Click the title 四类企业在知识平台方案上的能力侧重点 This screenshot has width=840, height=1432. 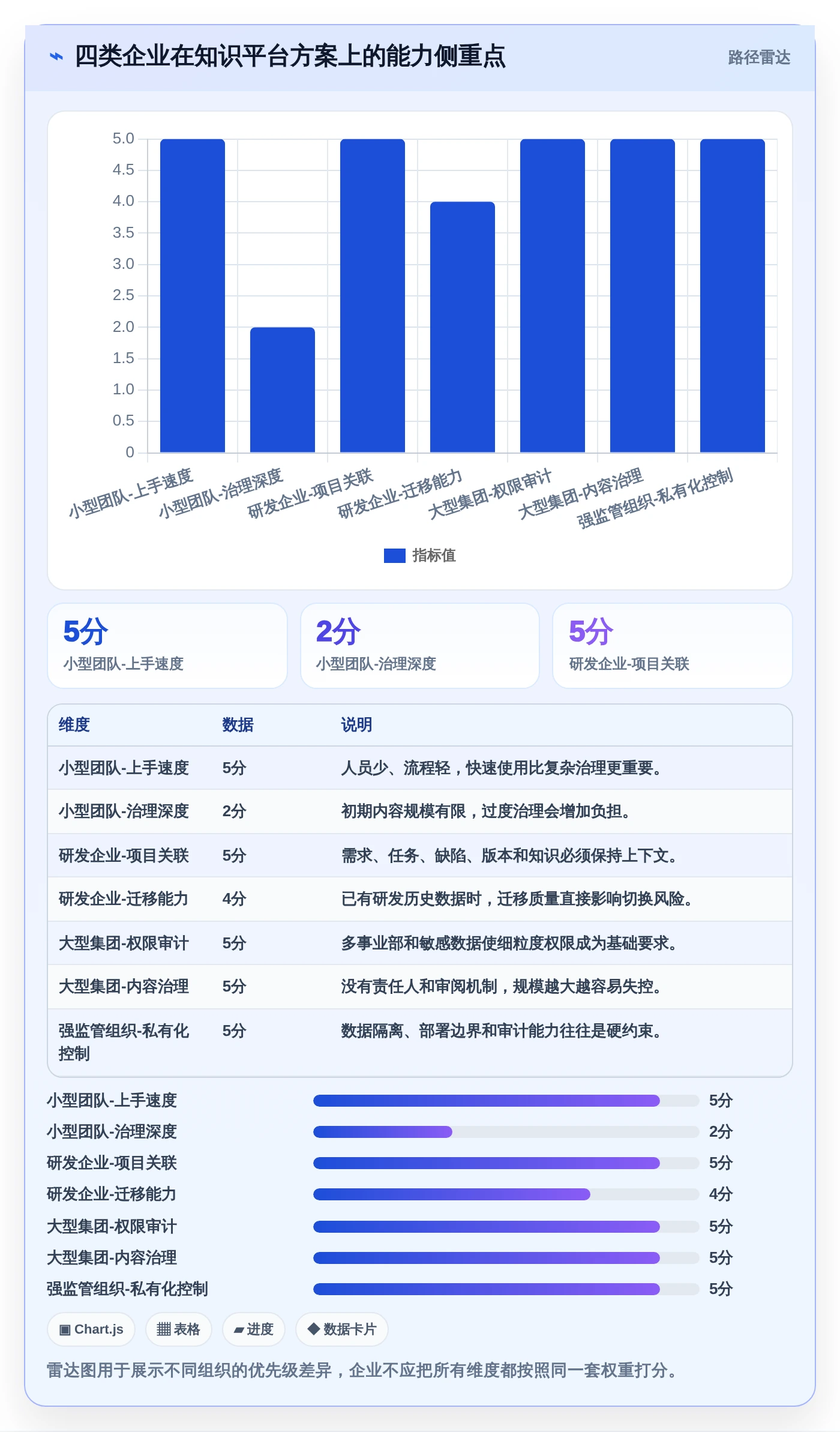(x=290, y=56)
